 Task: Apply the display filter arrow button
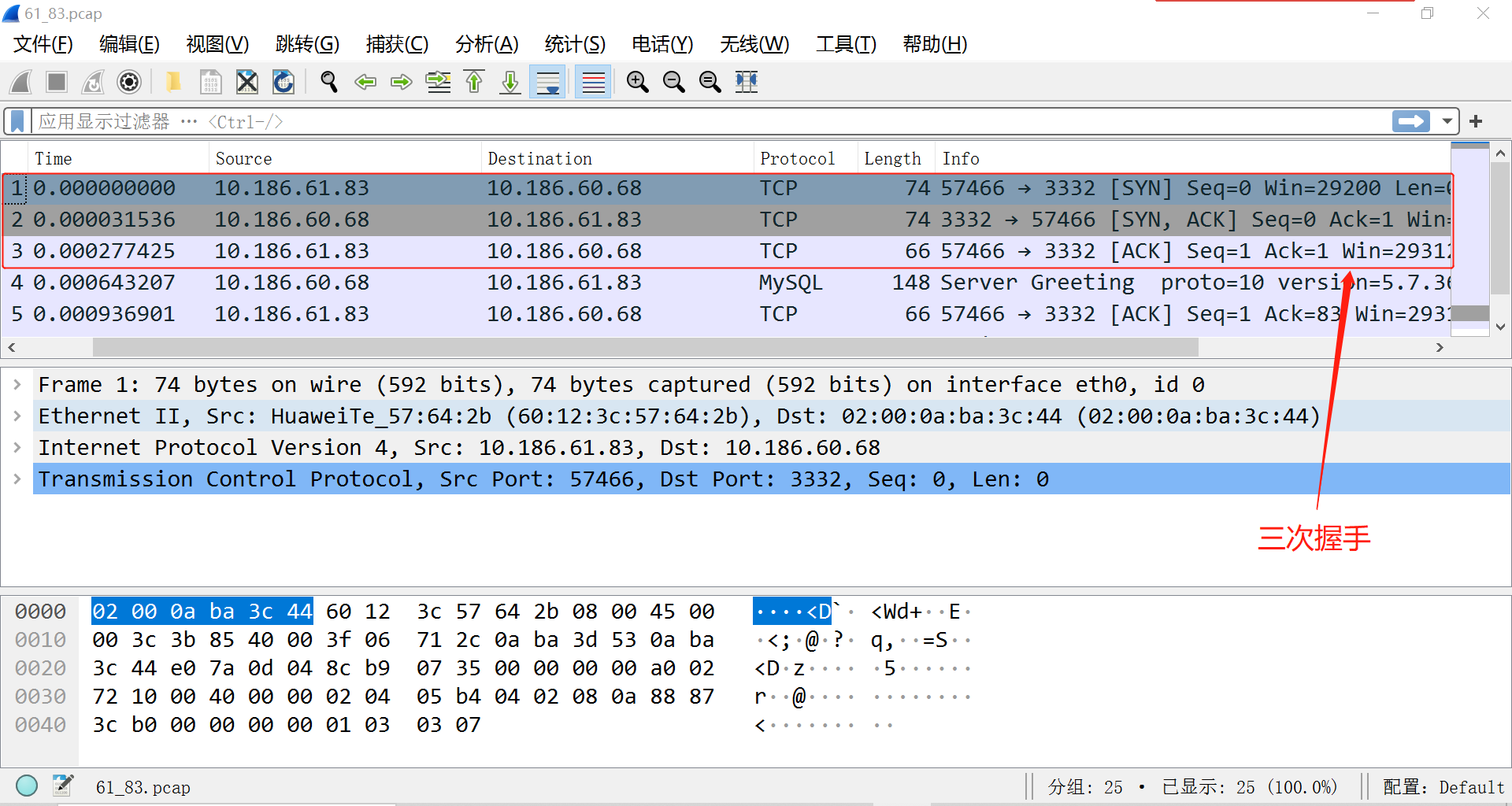click(x=1410, y=121)
